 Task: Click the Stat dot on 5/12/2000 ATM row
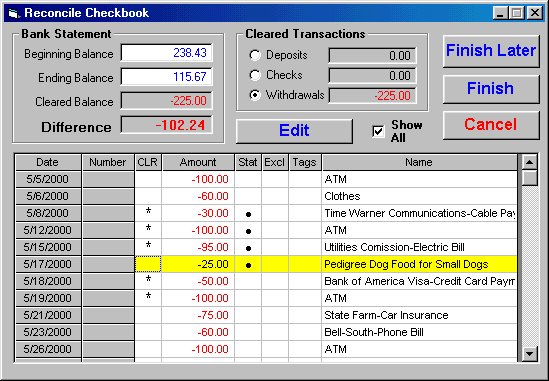[x=248, y=231]
